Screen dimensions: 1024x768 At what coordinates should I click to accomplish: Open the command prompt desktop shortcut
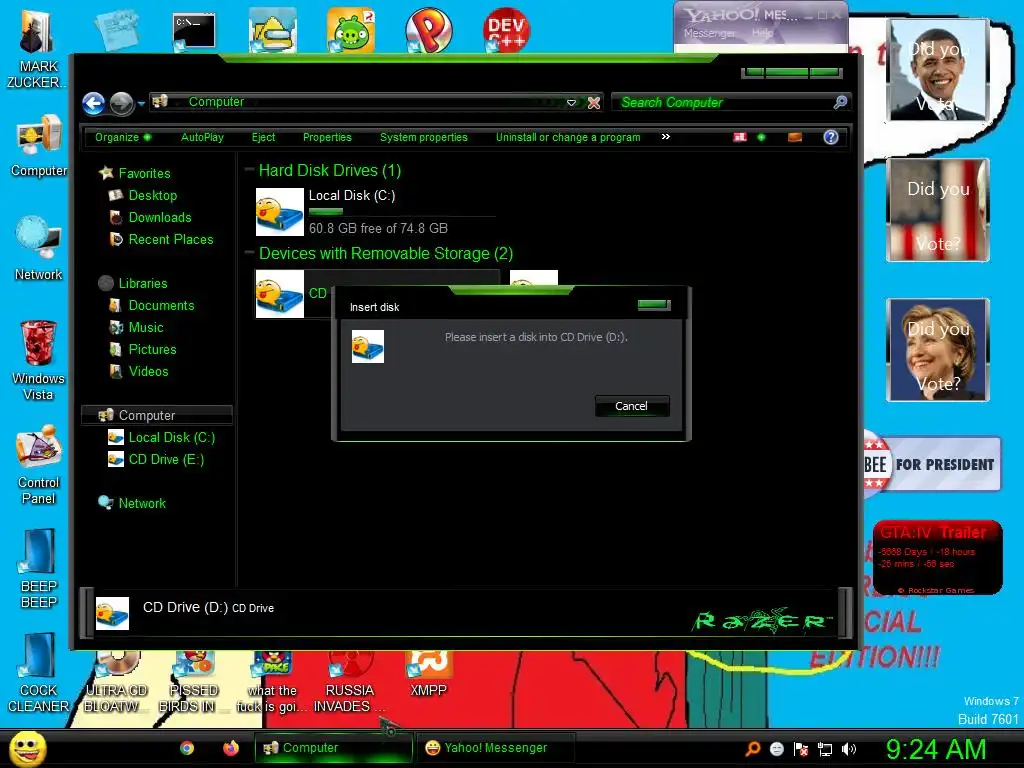pos(194,31)
